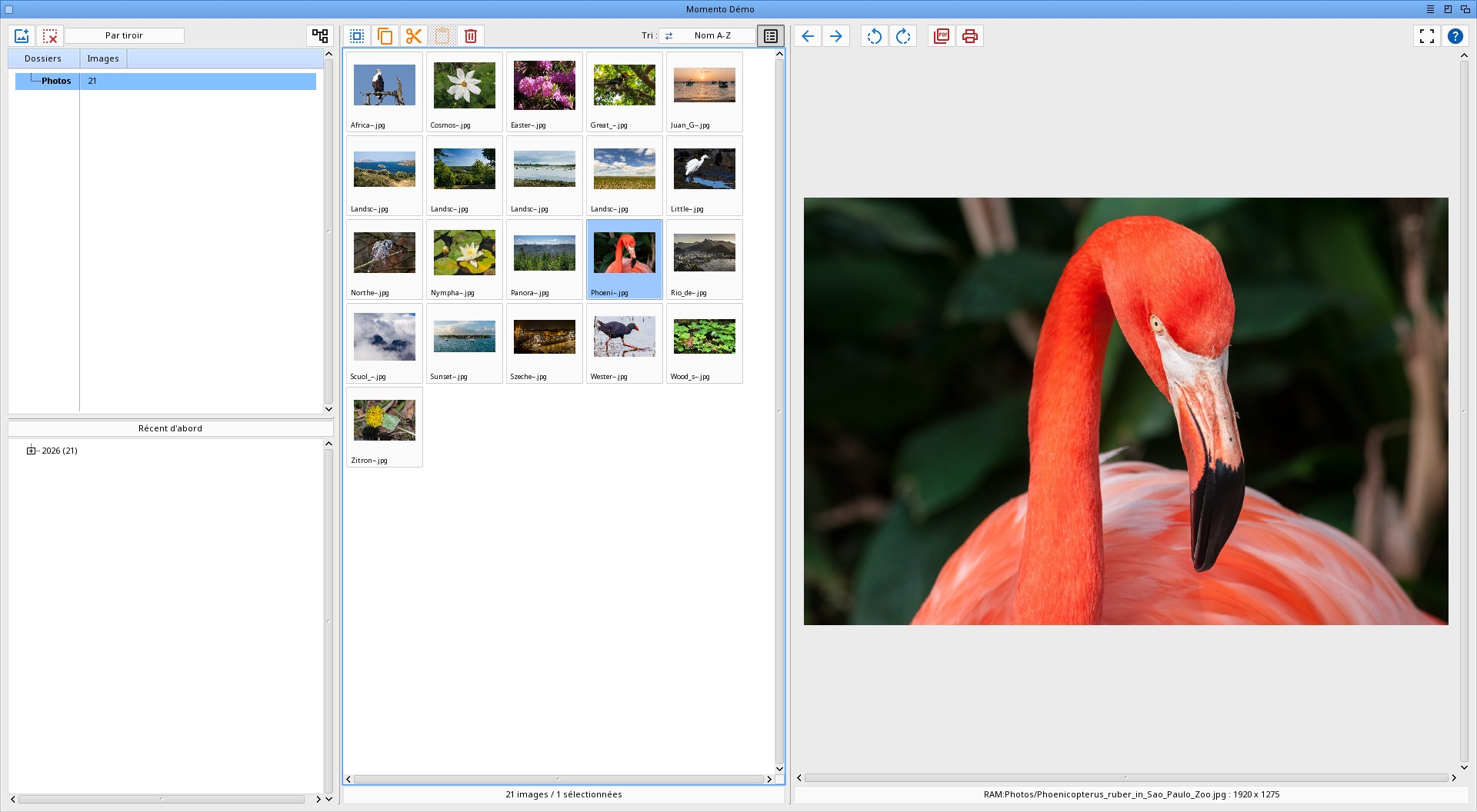Rotate image counterclockwise

click(875, 36)
